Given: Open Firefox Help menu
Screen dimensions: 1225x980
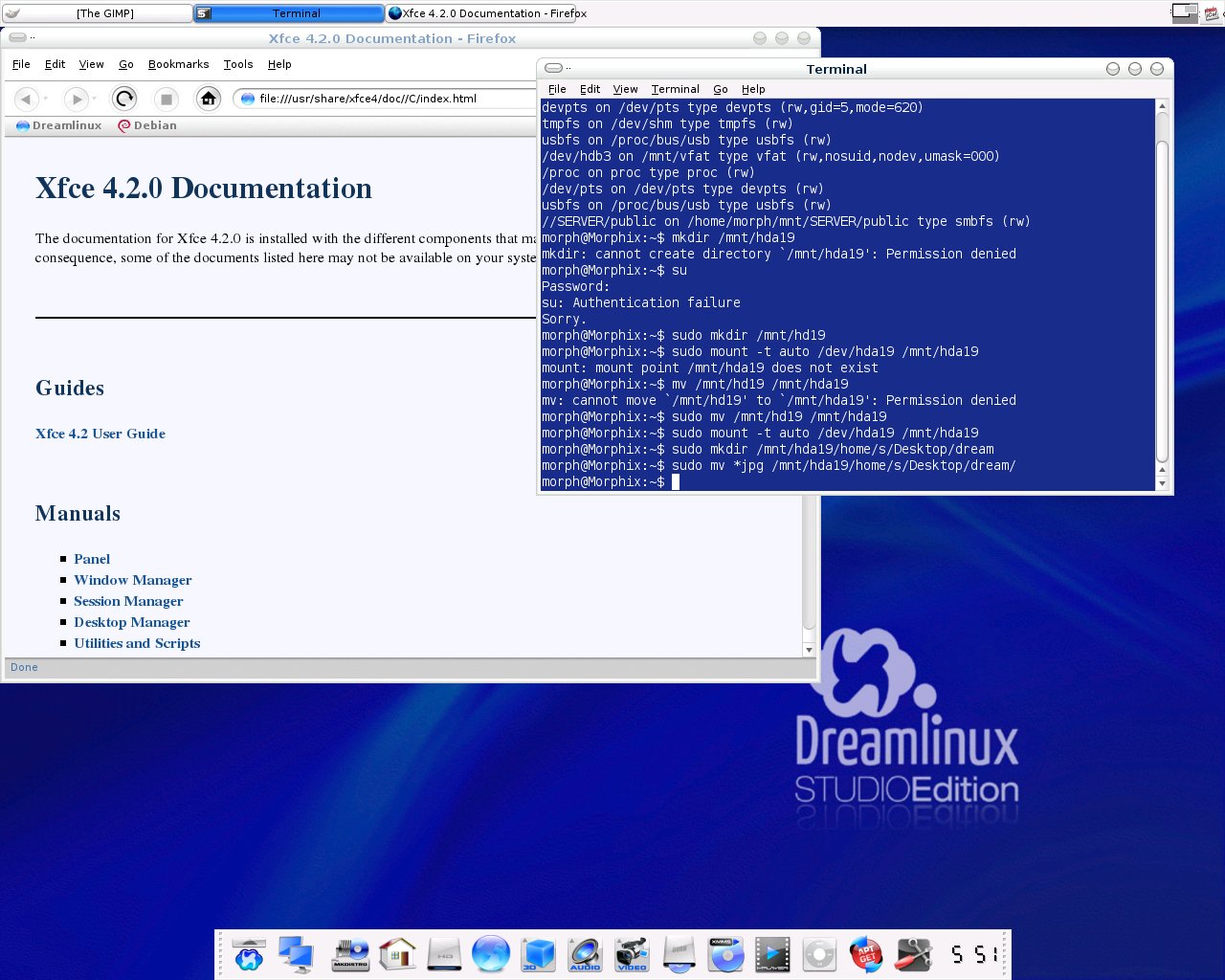Looking at the screenshot, I should [279, 64].
